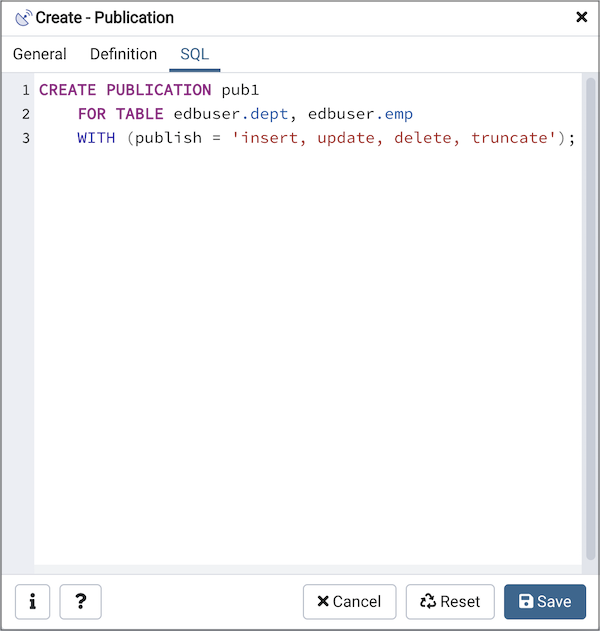This screenshot has height=631, width=600.
Task: Open the Definition tab
Action: [123, 54]
